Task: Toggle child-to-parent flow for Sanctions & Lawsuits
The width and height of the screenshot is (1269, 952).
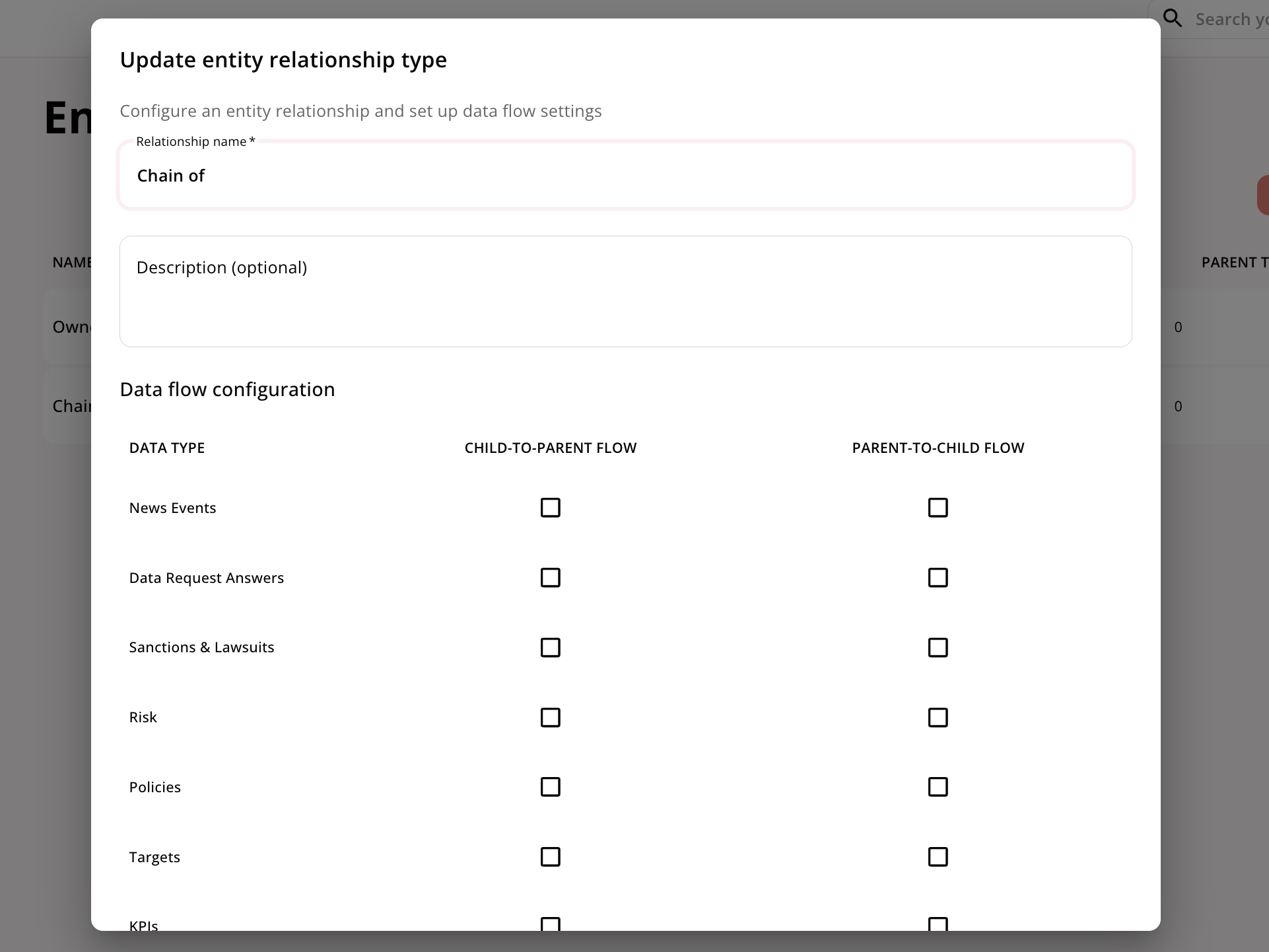Action: 550,648
